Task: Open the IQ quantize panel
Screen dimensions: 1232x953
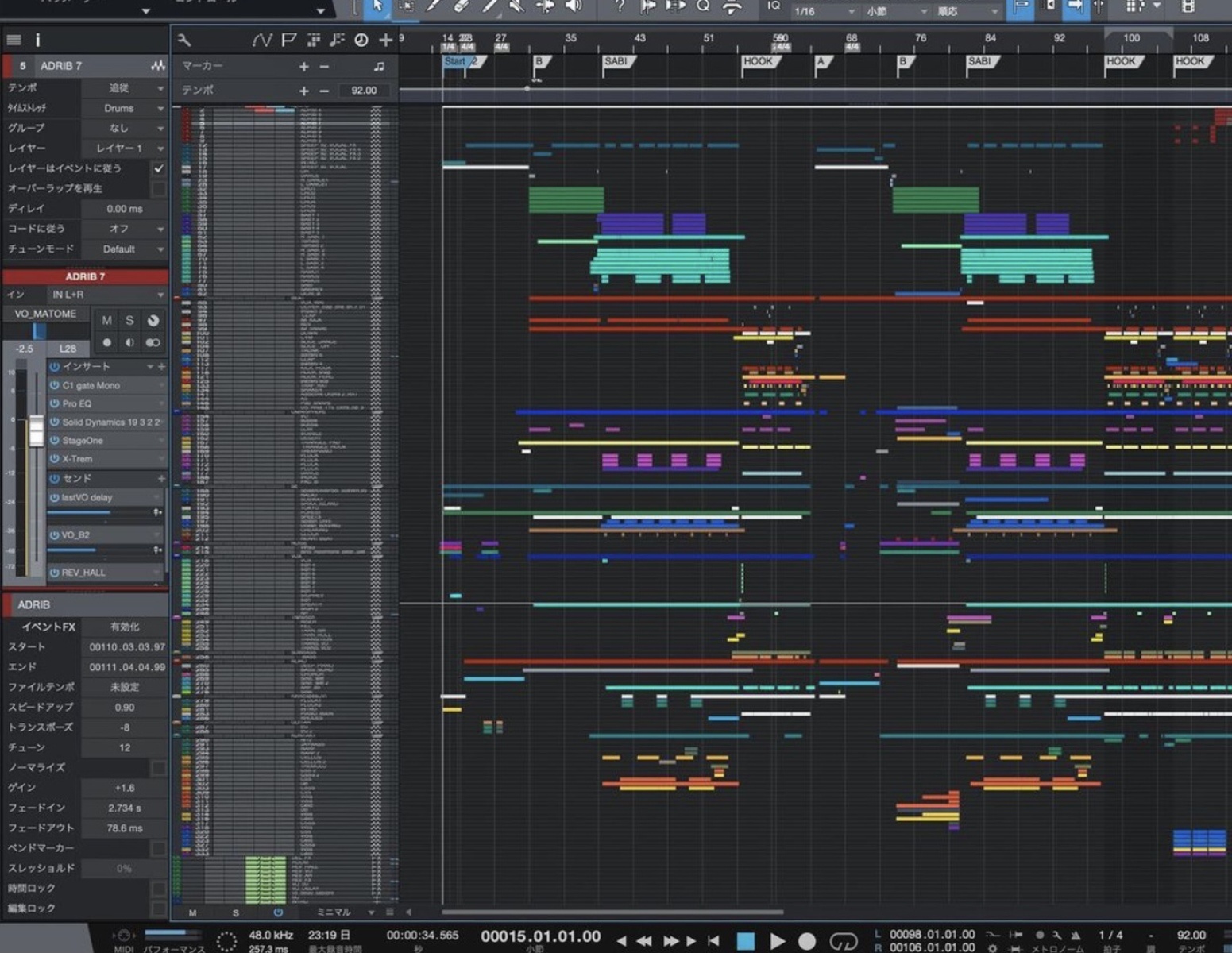Action: [774, 6]
